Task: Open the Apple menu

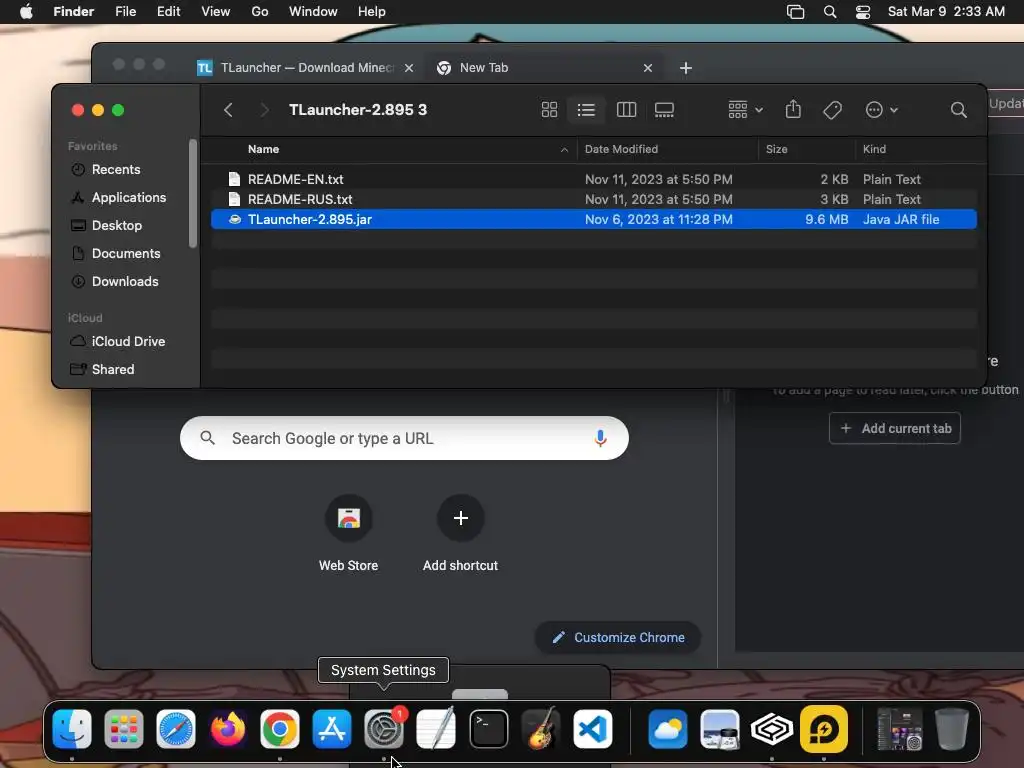Action: point(26,12)
